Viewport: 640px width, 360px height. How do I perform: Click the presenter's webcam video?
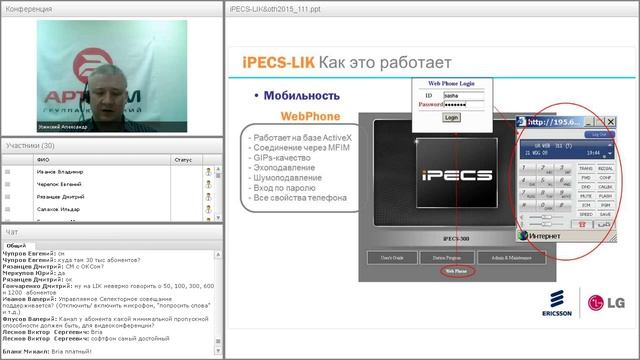tap(112, 76)
